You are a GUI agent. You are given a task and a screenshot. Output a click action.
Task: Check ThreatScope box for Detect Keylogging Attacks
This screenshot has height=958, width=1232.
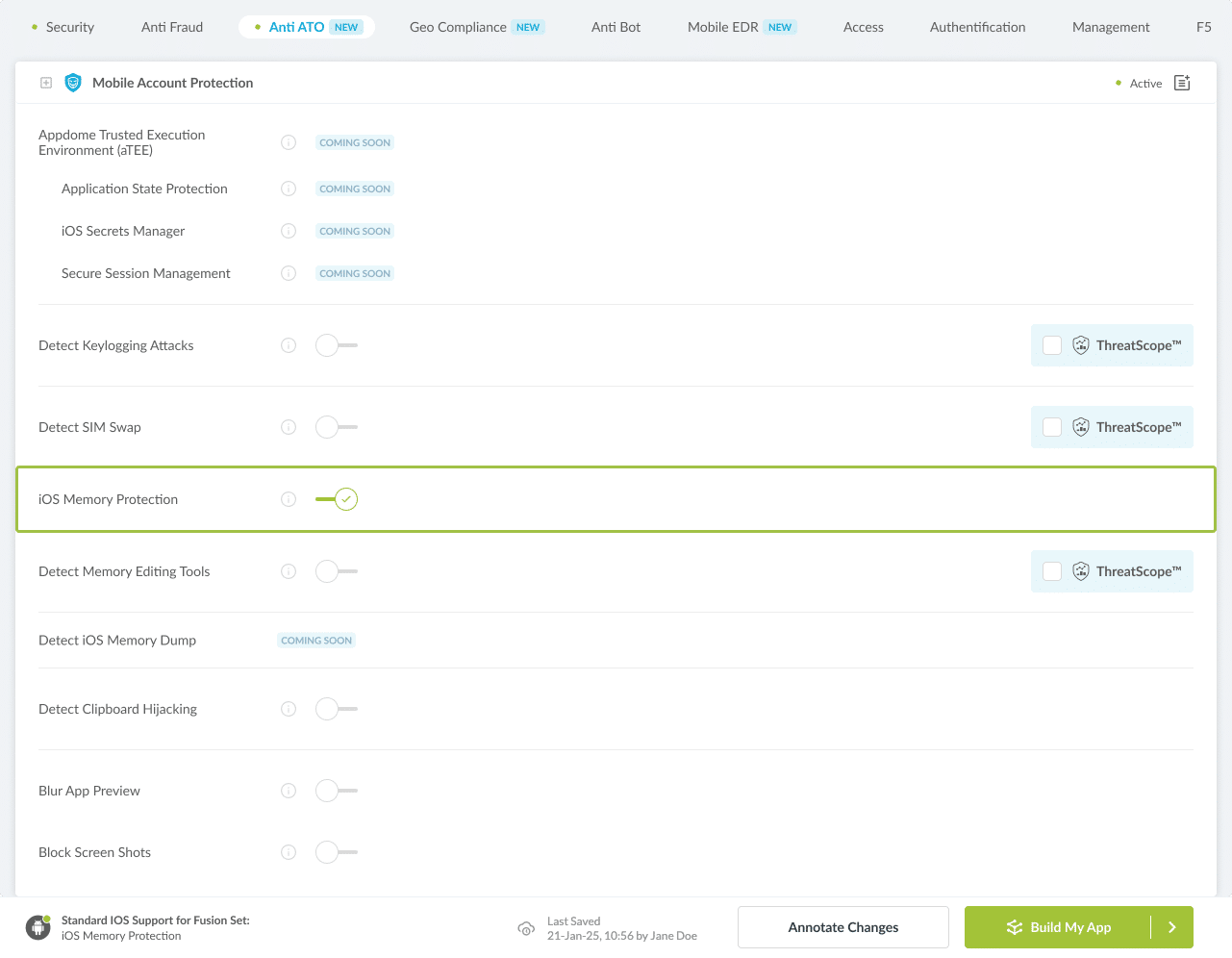[1052, 345]
